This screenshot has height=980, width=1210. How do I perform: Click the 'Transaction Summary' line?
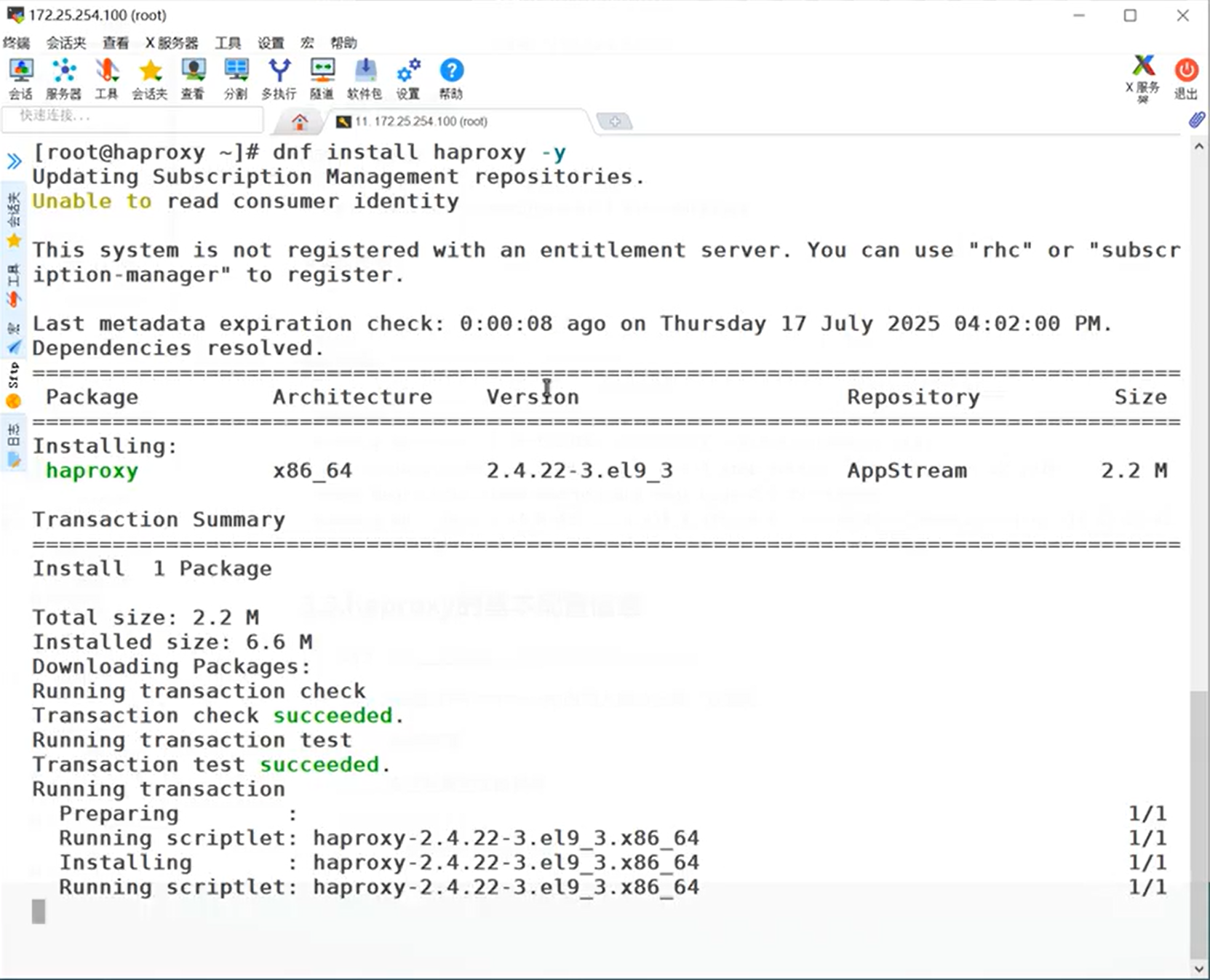click(x=159, y=519)
